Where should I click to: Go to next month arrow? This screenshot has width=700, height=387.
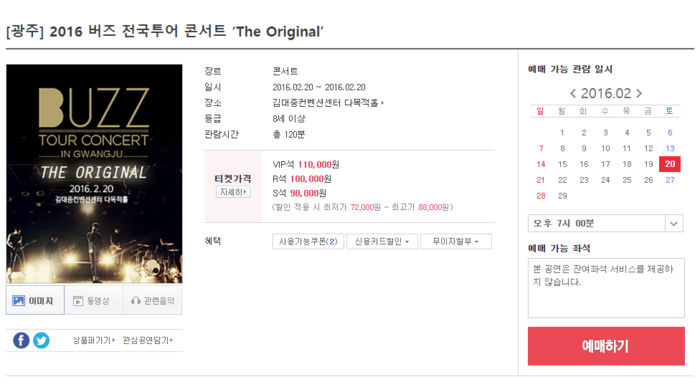tap(639, 93)
